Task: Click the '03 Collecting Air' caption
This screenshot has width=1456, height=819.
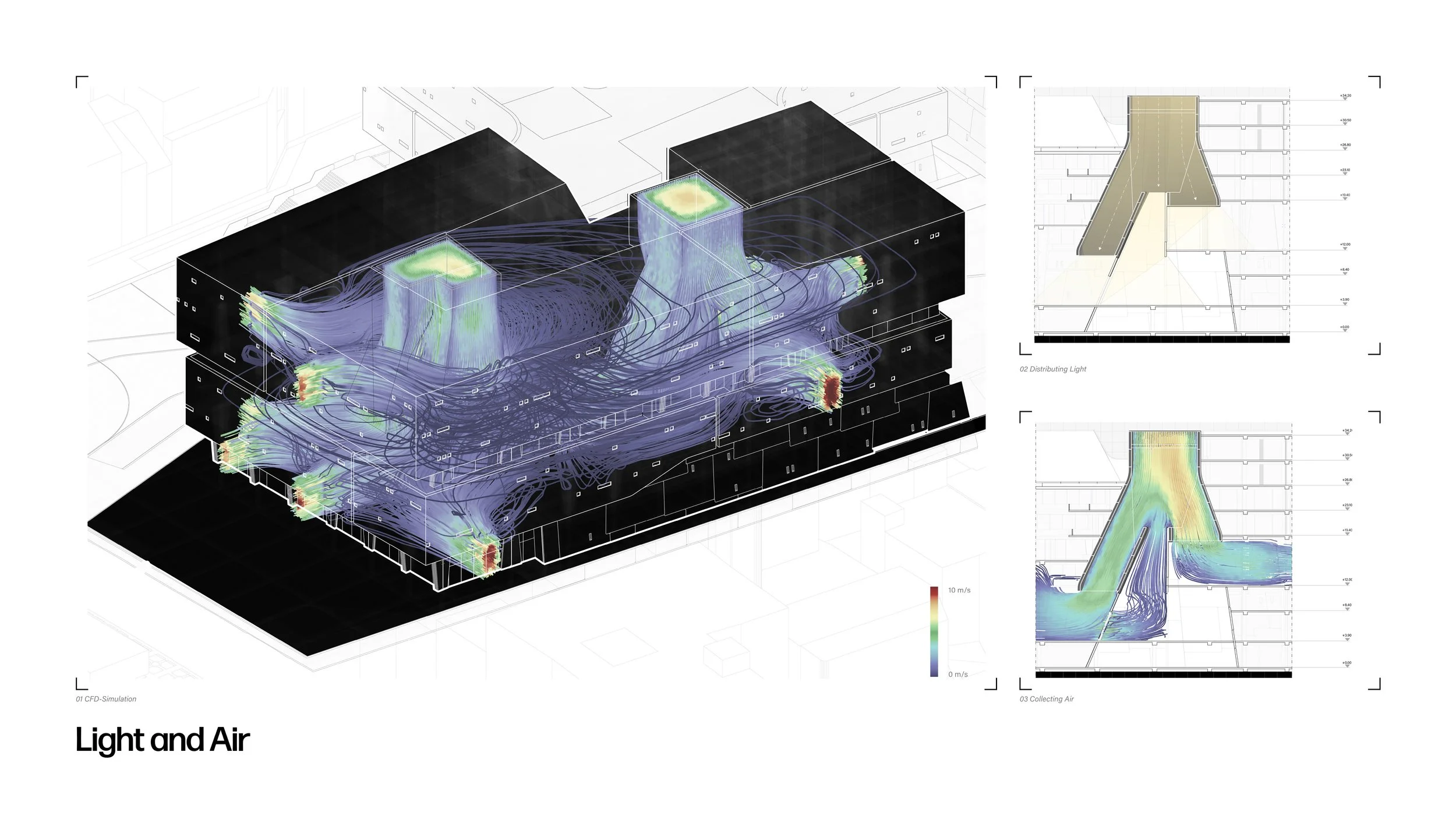Action: 1046,699
